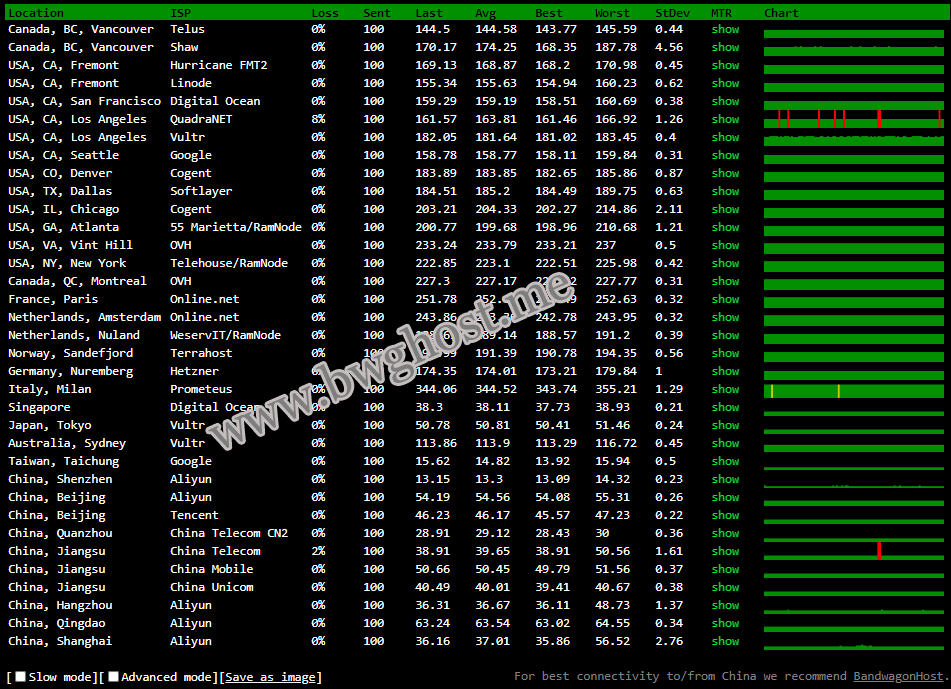The image size is (951, 689).
Task: Click show for Sandefjord Terrahost
Action: point(725,353)
